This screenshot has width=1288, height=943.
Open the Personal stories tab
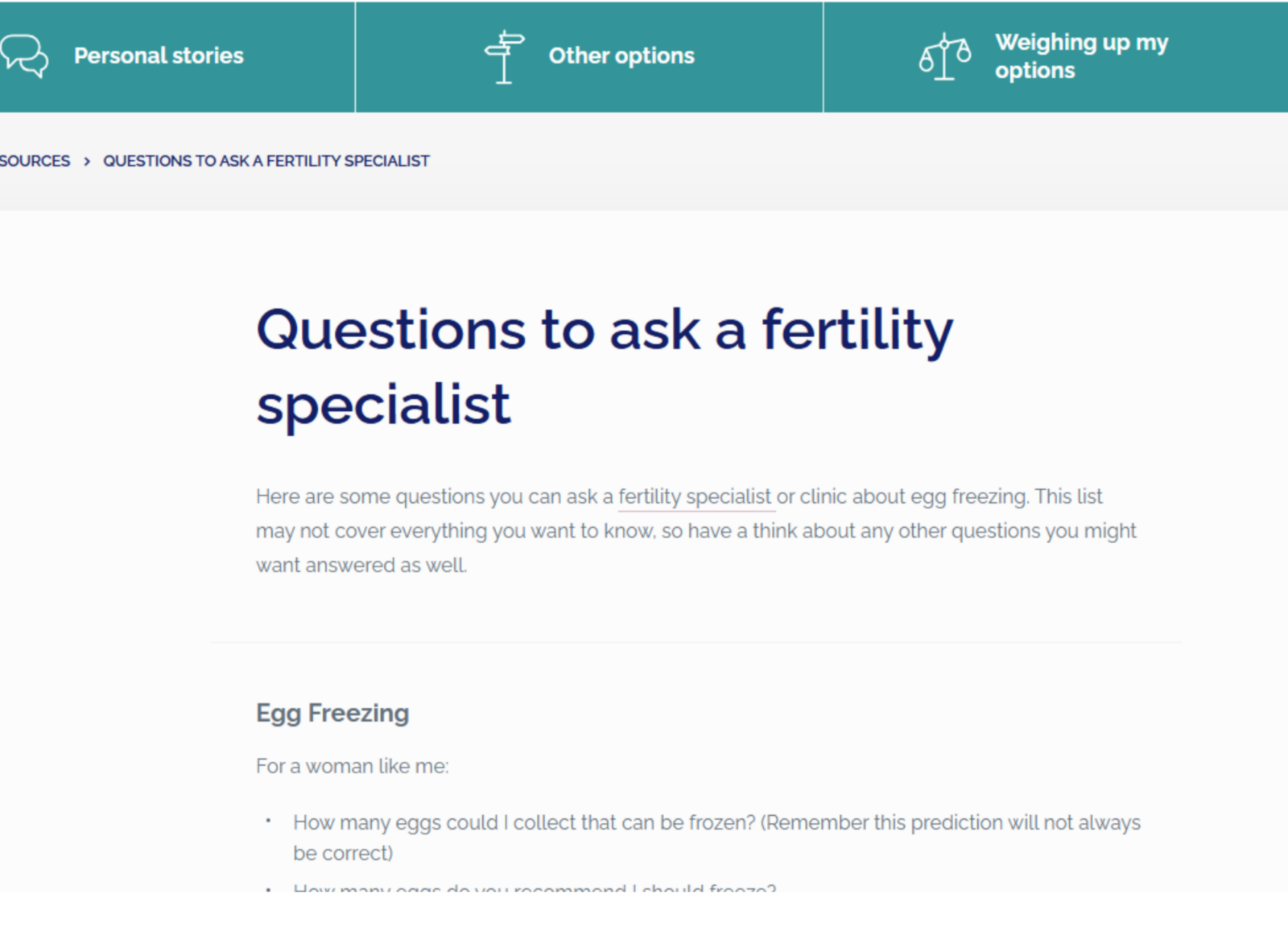click(159, 56)
